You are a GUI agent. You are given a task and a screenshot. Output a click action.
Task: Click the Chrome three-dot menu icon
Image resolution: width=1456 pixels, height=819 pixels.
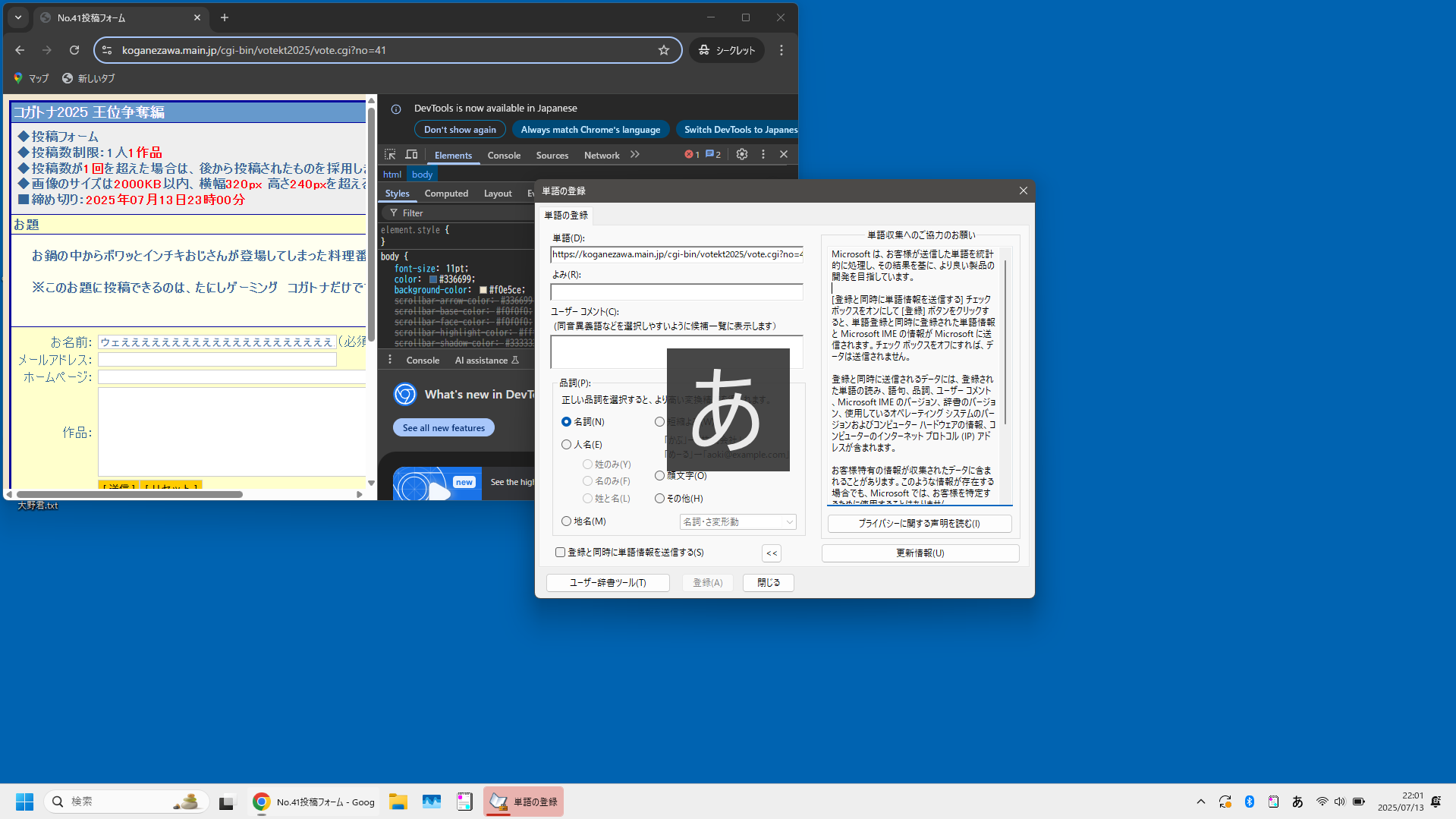[781, 50]
